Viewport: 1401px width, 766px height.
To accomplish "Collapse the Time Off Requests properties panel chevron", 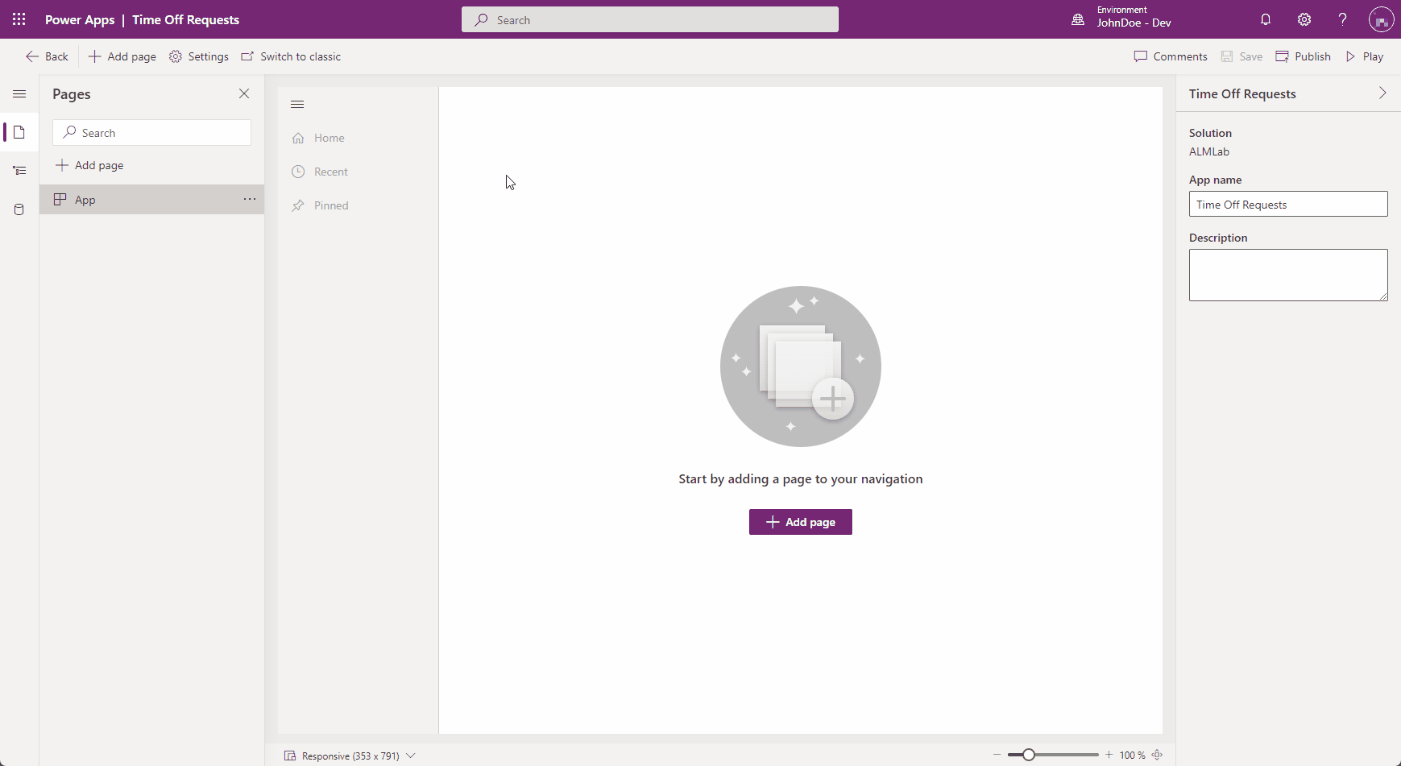I will (1383, 93).
